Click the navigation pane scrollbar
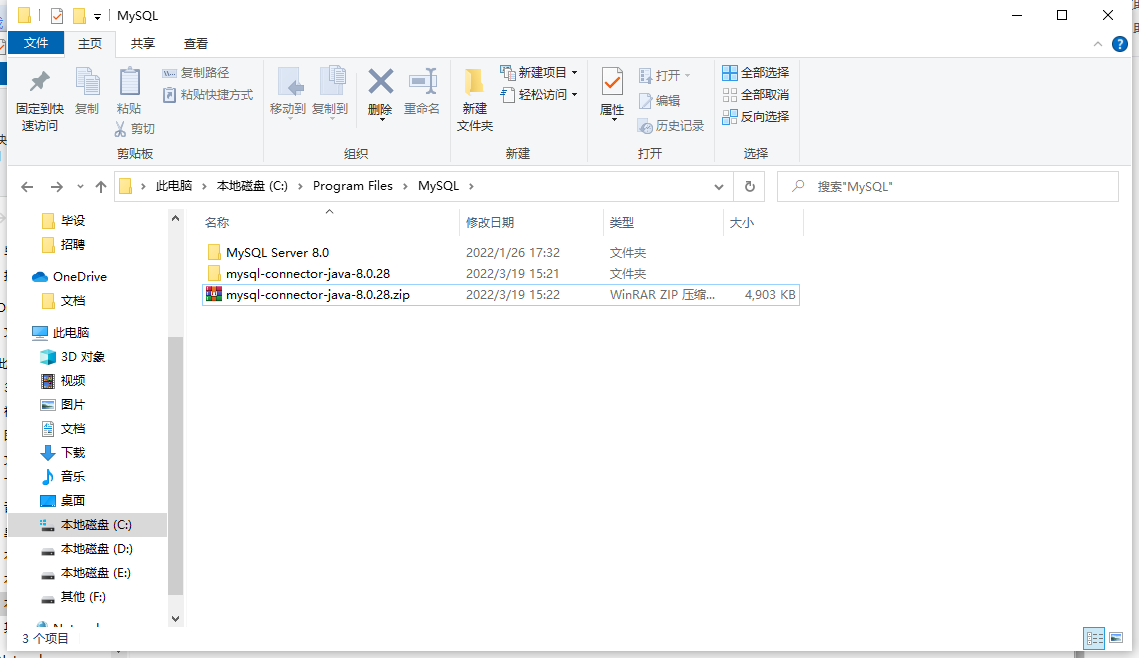1139x658 pixels. (175, 465)
